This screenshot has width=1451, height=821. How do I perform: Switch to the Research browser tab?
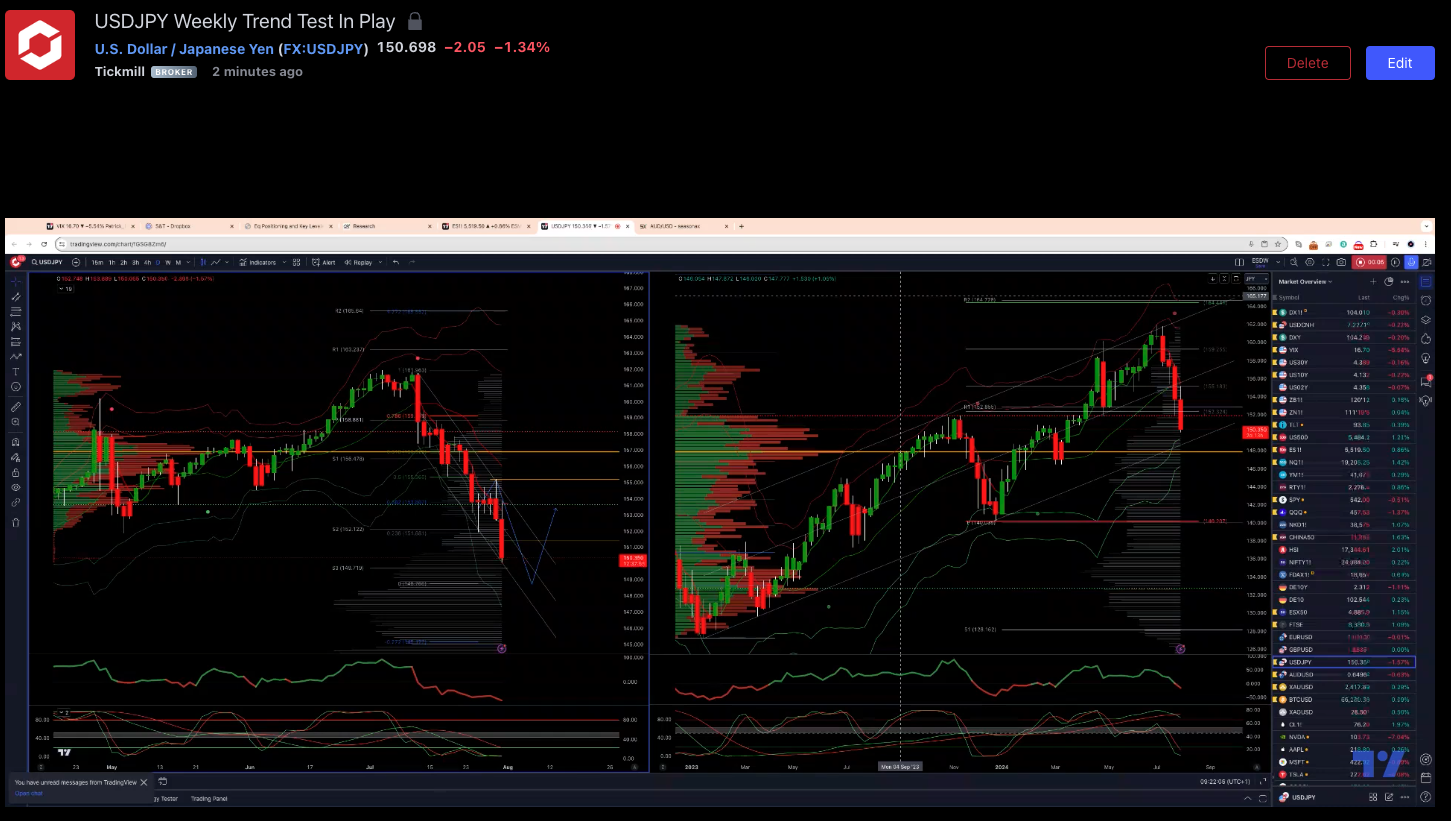pyautogui.click(x=386, y=226)
